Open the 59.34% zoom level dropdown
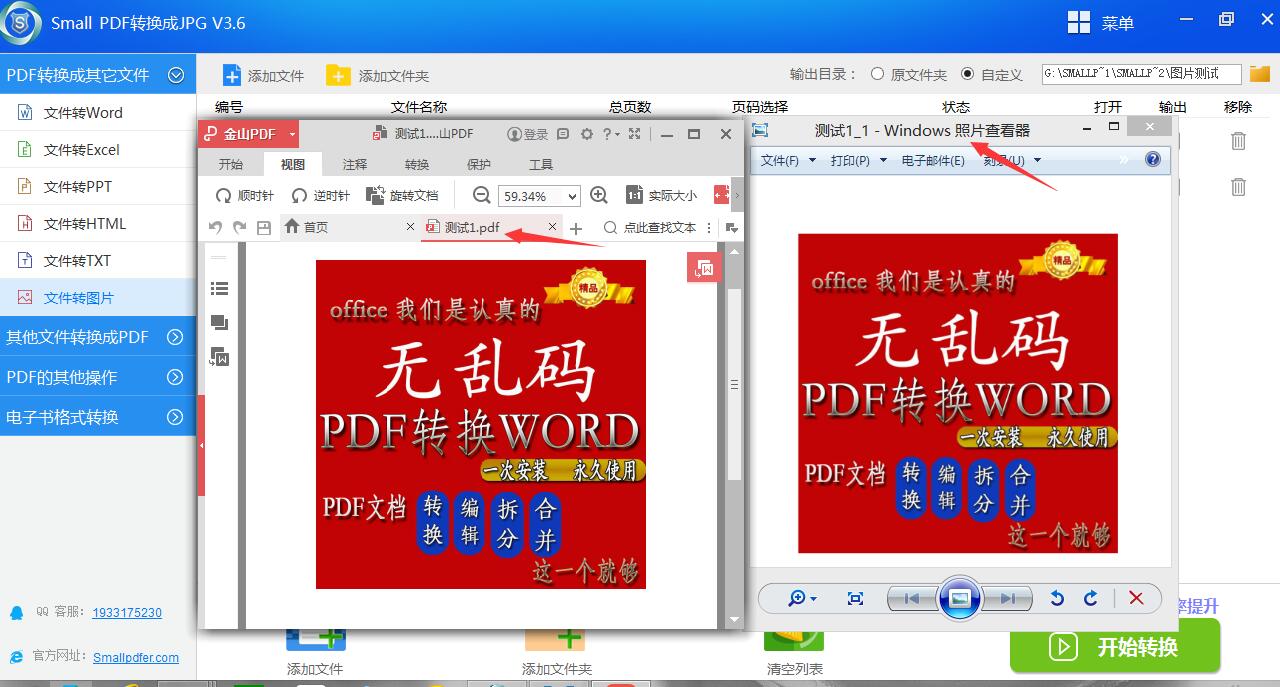The width and height of the screenshot is (1280, 687). tap(539, 196)
